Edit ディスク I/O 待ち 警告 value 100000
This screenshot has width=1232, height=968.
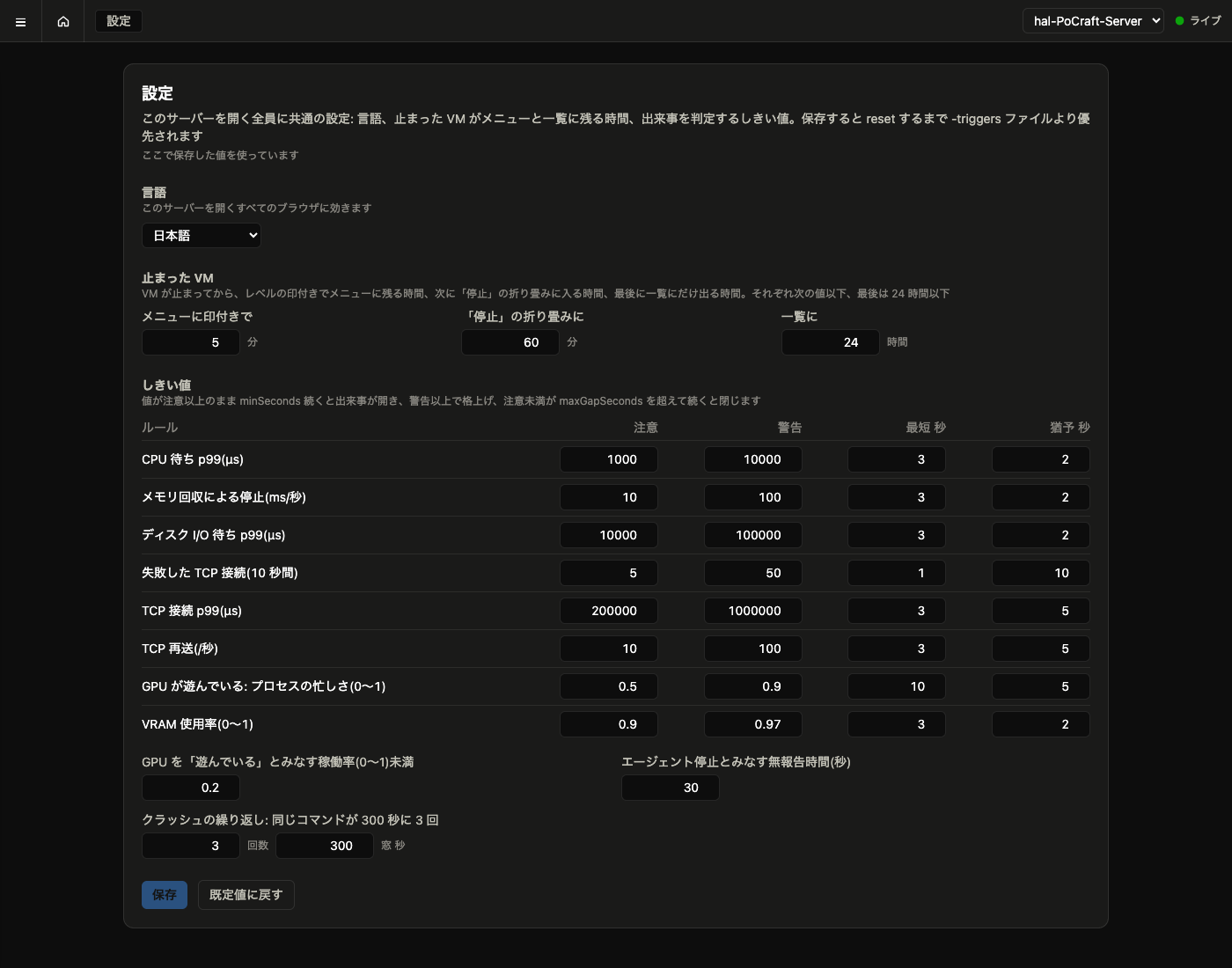[753, 535]
